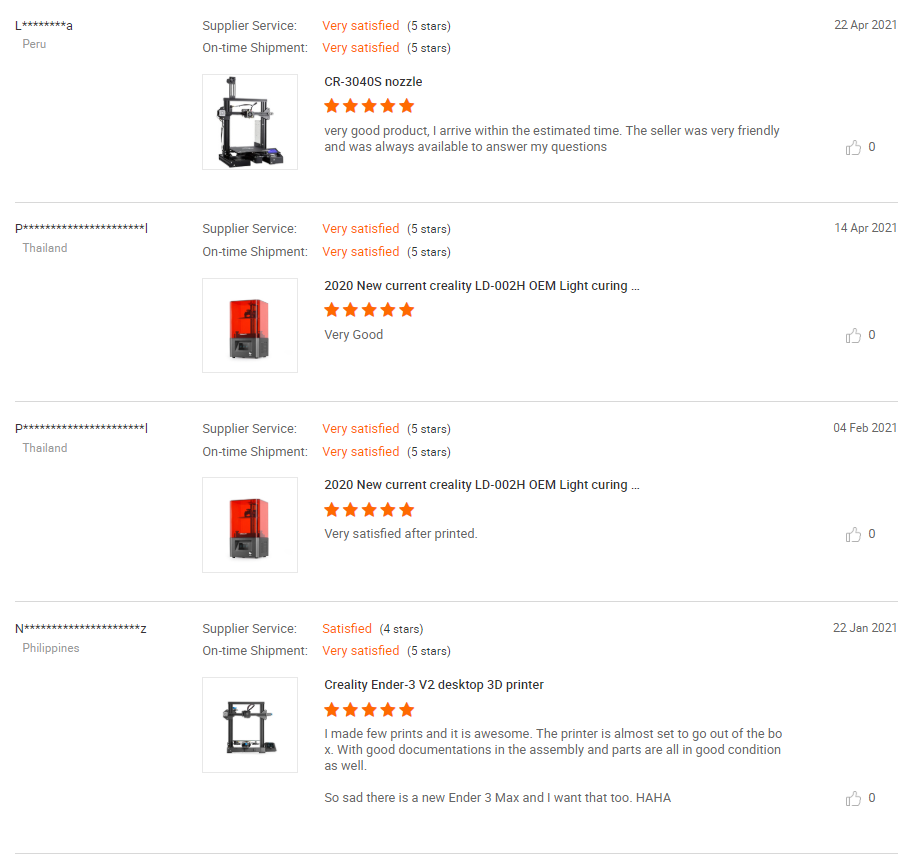The image size is (924, 855).
Task: Click the star rating on the Ender-3 V2 review
Action: [369, 710]
